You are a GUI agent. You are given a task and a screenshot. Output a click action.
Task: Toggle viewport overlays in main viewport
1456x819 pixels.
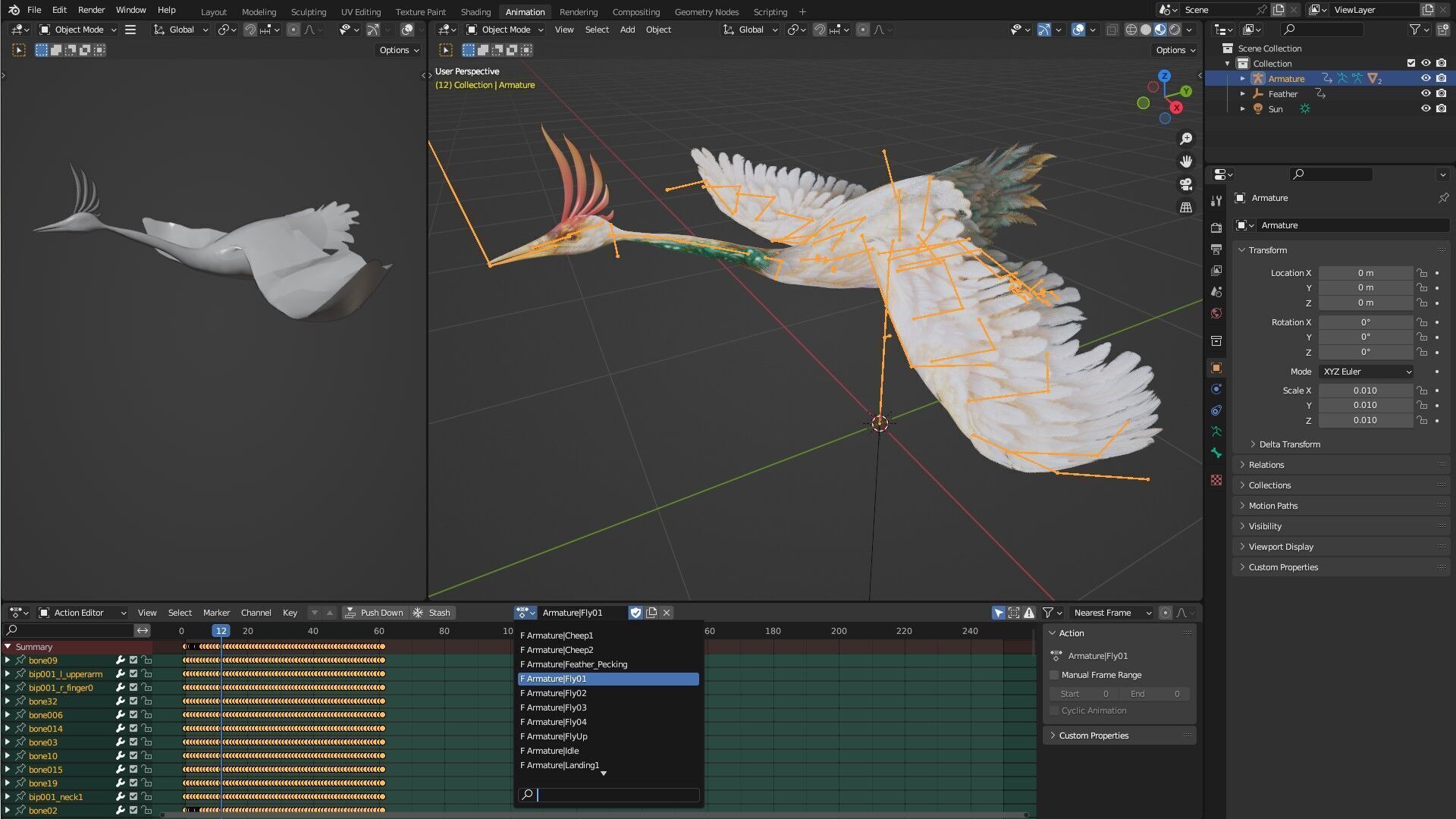click(1078, 30)
